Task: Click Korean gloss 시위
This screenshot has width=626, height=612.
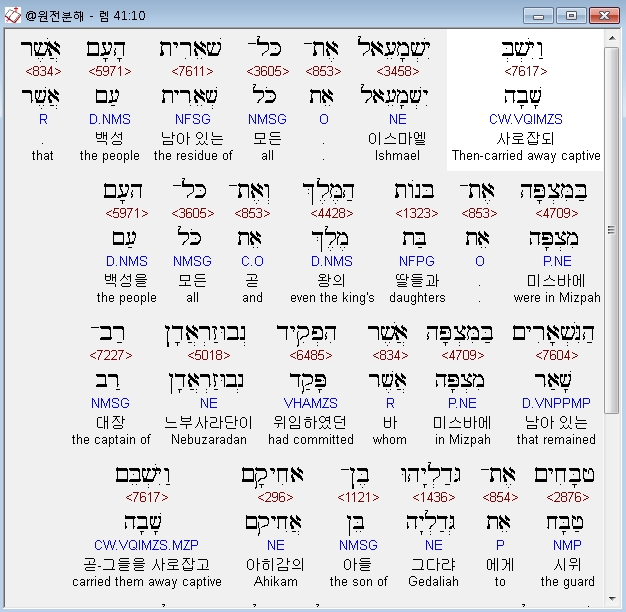Action: point(567,564)
